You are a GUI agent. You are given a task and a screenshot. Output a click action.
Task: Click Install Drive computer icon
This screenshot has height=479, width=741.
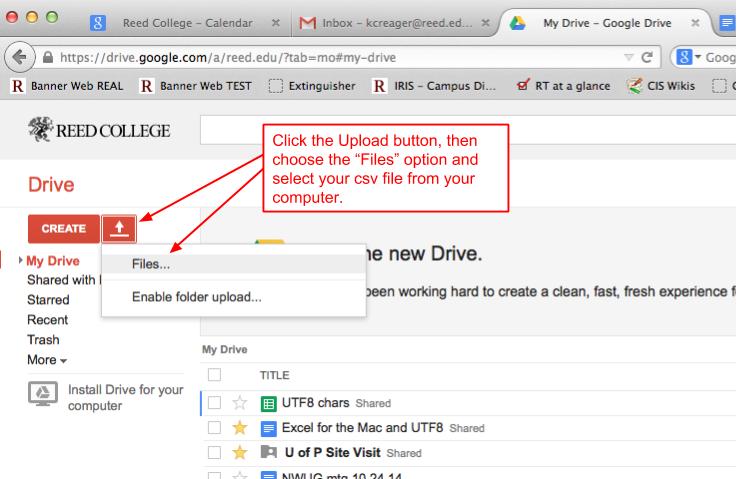pos(42,395)
